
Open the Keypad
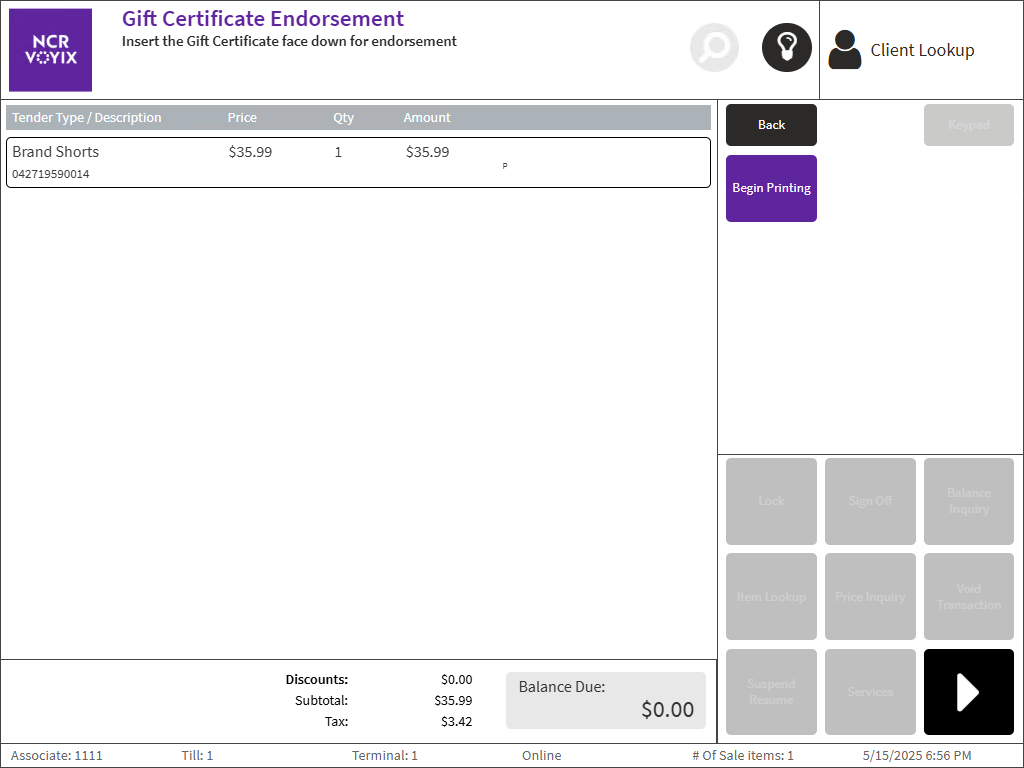click(968, 125)
